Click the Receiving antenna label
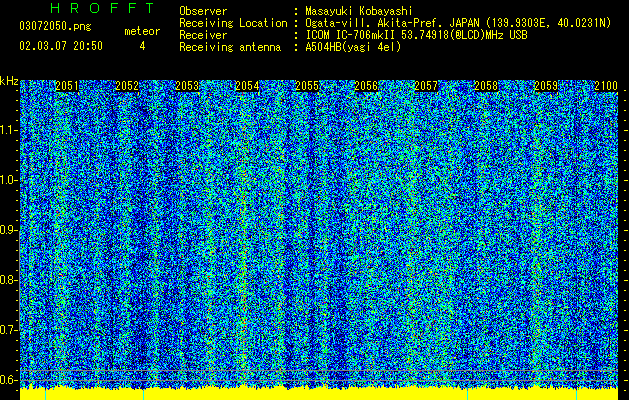Screen dimensions: 629x400 [x=230, y=47]
